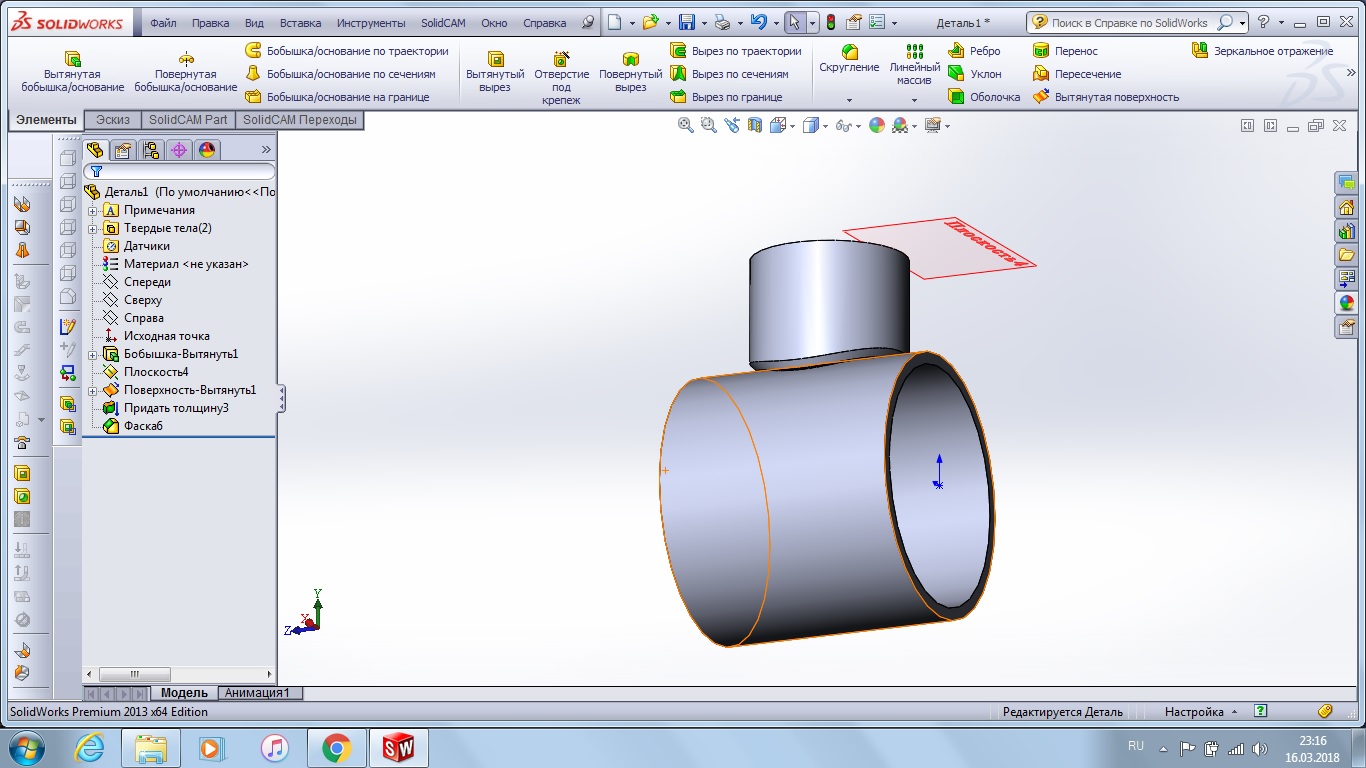Select Придать толщину3 in the tree
The width and height of the screenshot is (1366, 768).
click(x=166, y=408)
